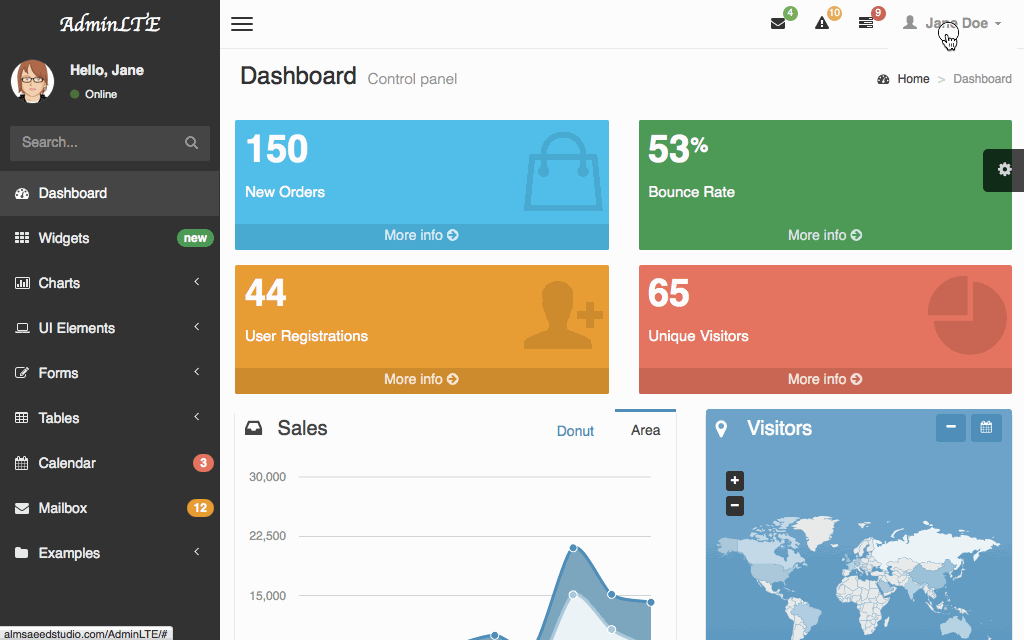
Task: Click the Home breadcrumb link
Action: point(913,79)
